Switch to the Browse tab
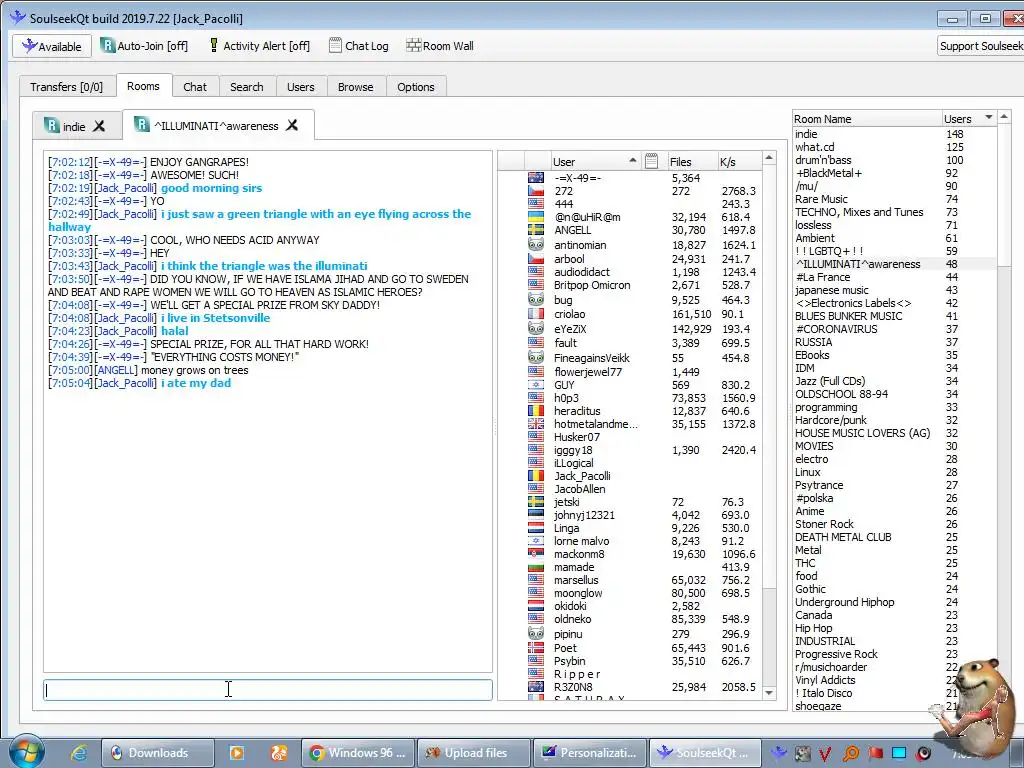This screenshot has height=768, width=1024. [355, 87]
